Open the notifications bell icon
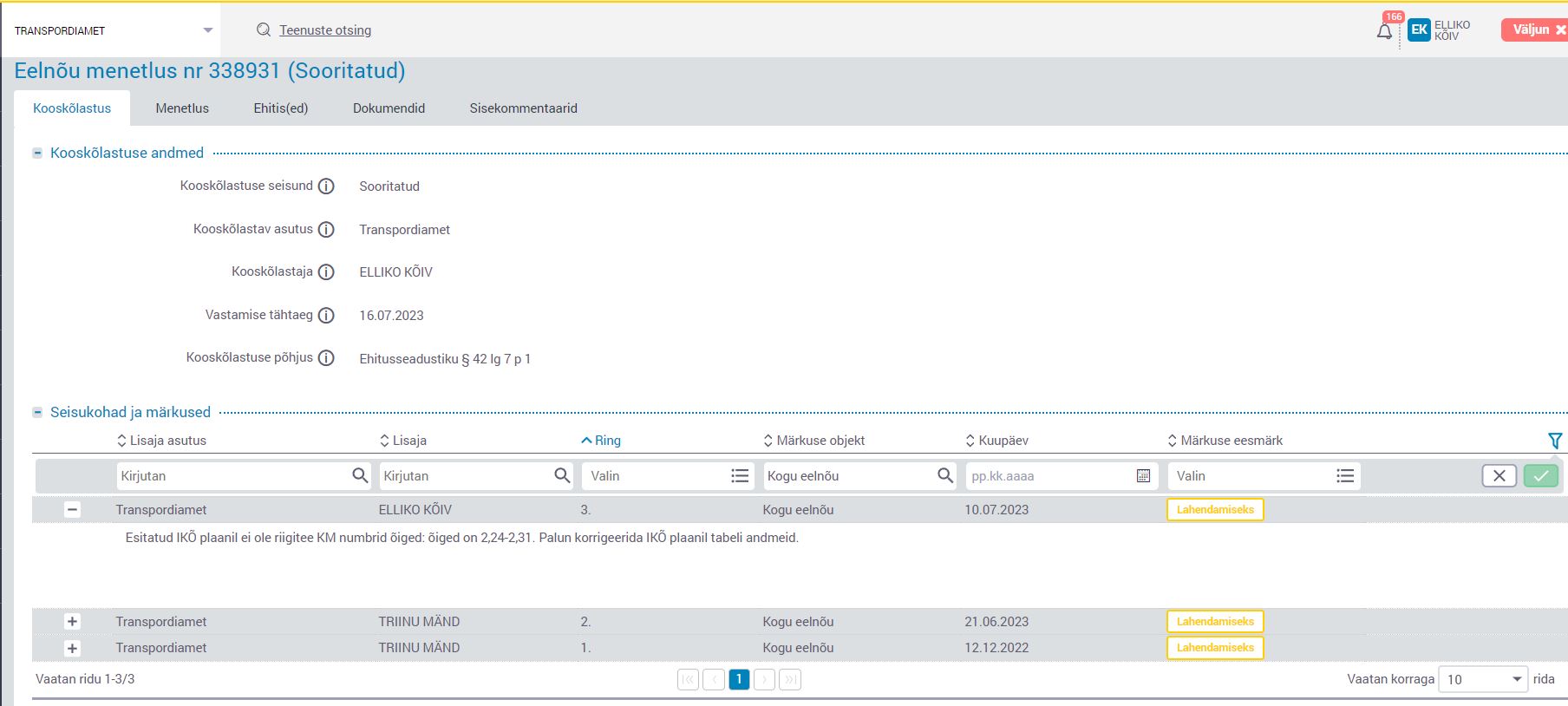This screenshot has height=706, width=1568. click(1384, 31)
